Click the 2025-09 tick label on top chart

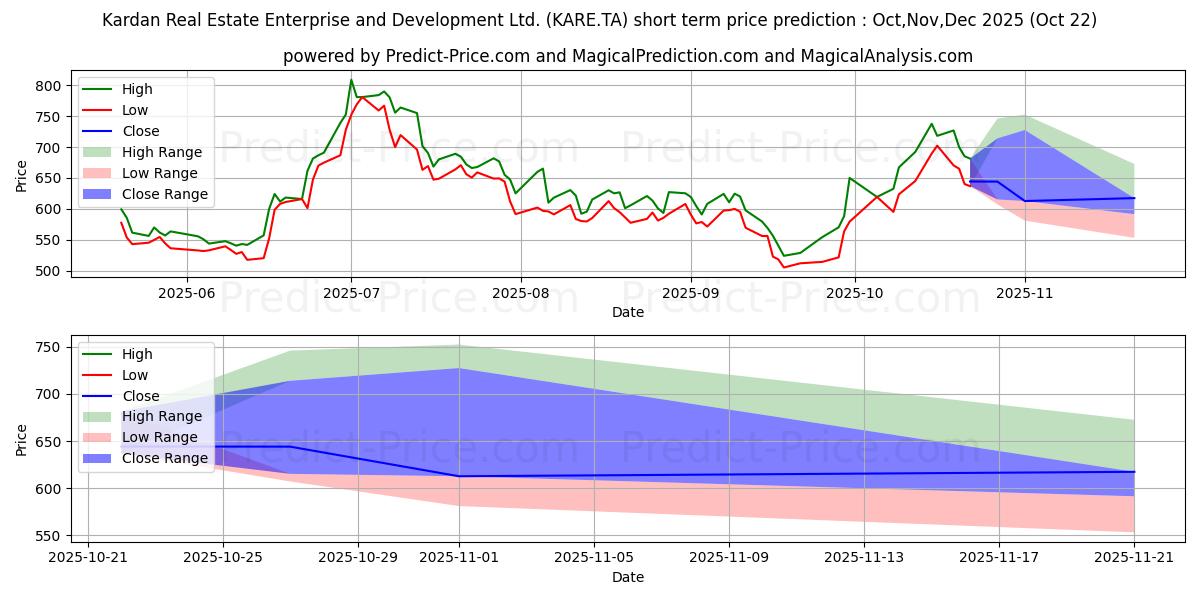click(691, 293)
